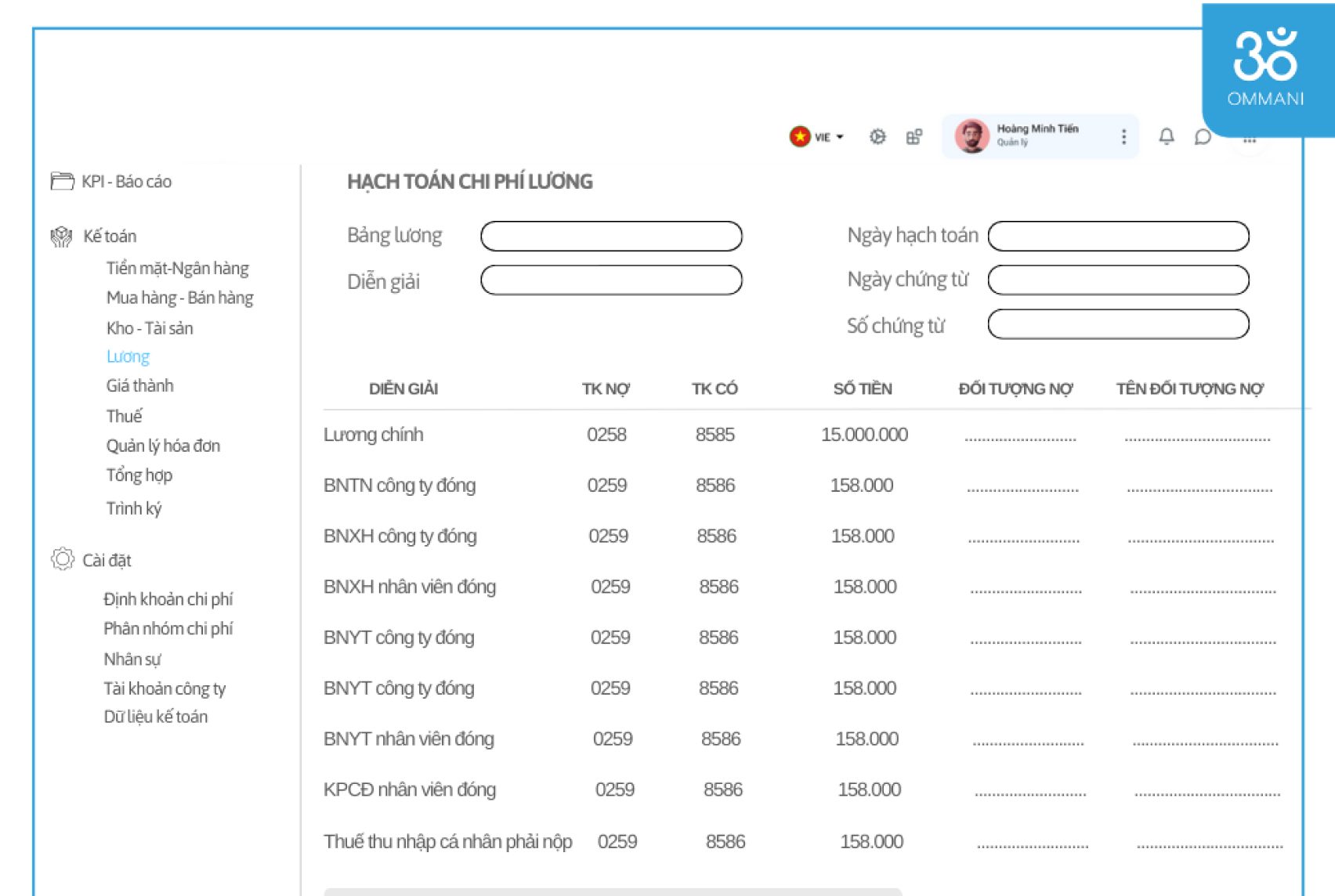Click the horizontal scrollbar below the table

pos(613,891)
